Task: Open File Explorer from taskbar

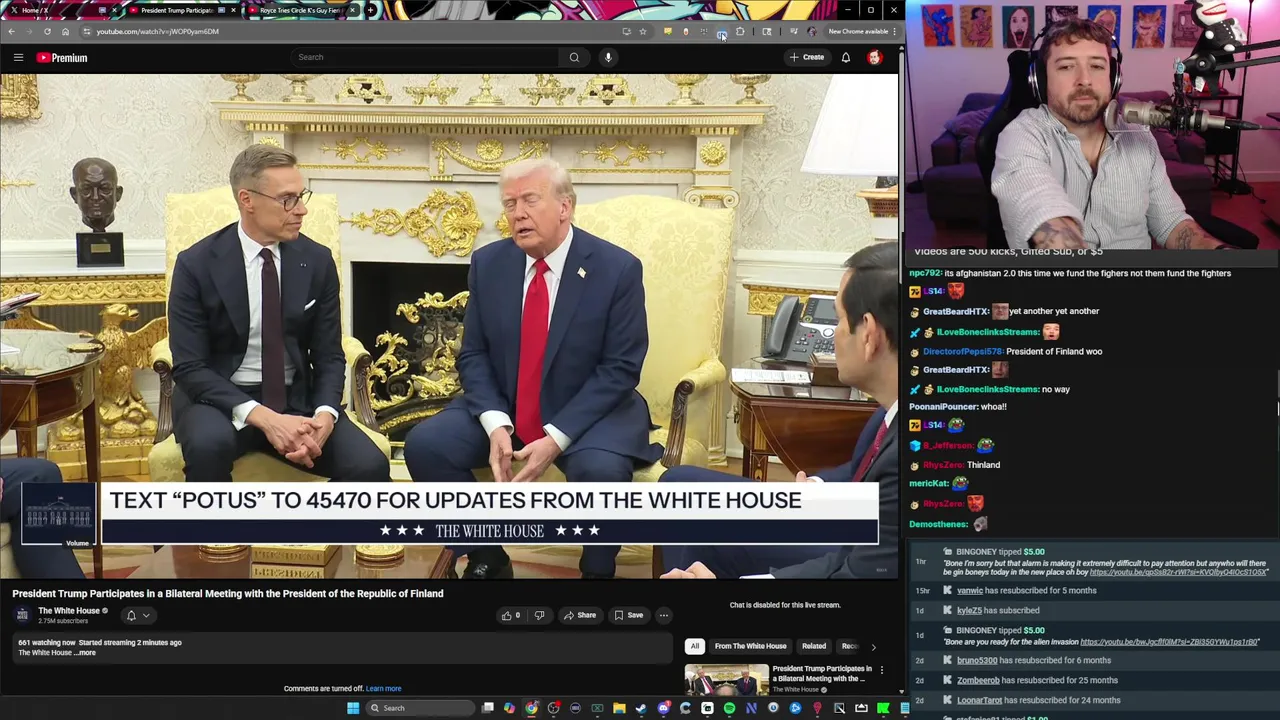Action: [619, 708]
